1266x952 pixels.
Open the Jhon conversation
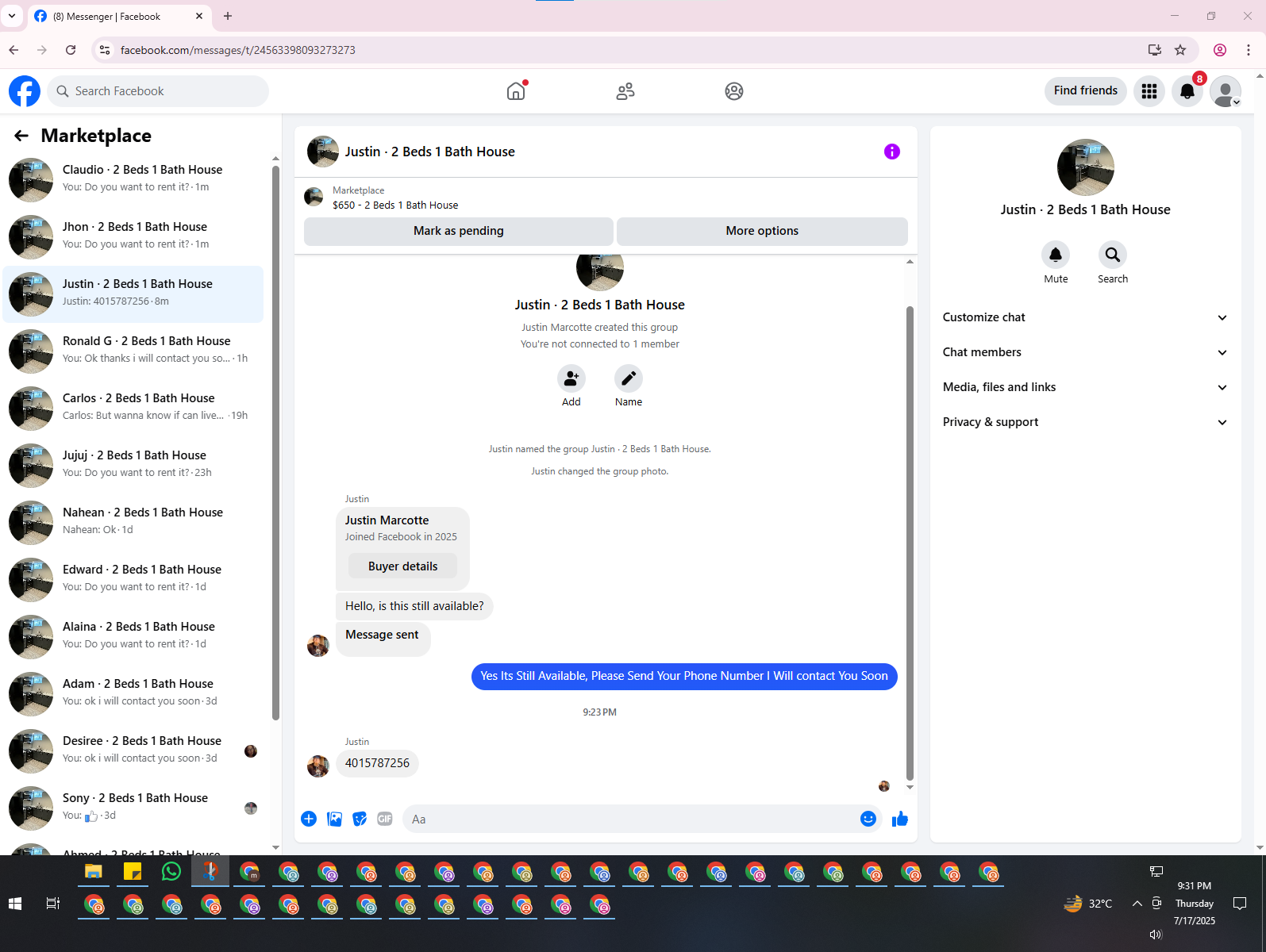click(133, 237)
